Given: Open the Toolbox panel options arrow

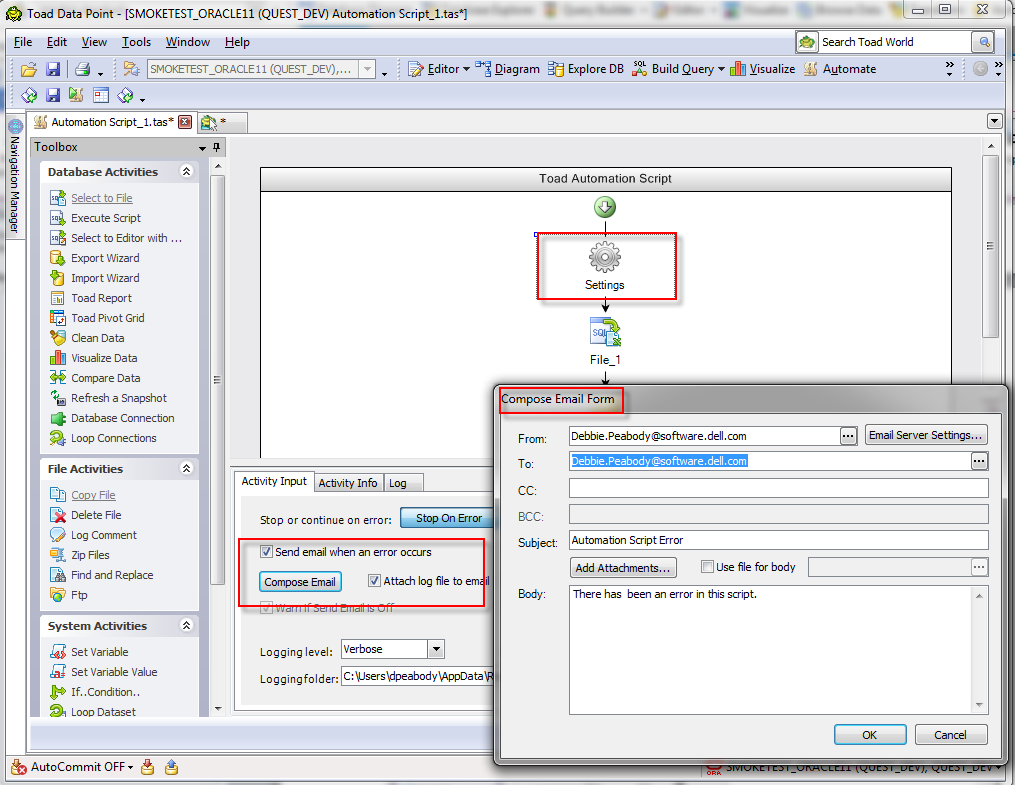Looking at the screenshot, I should (x=202, y=148).
